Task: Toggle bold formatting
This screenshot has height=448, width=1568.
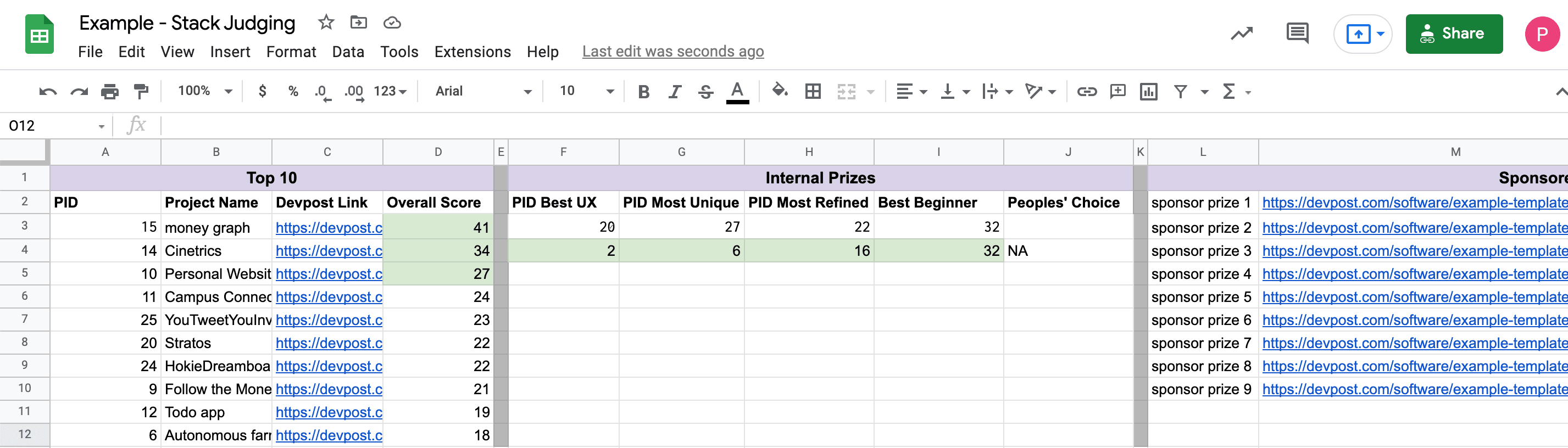Action: [643, 92]
